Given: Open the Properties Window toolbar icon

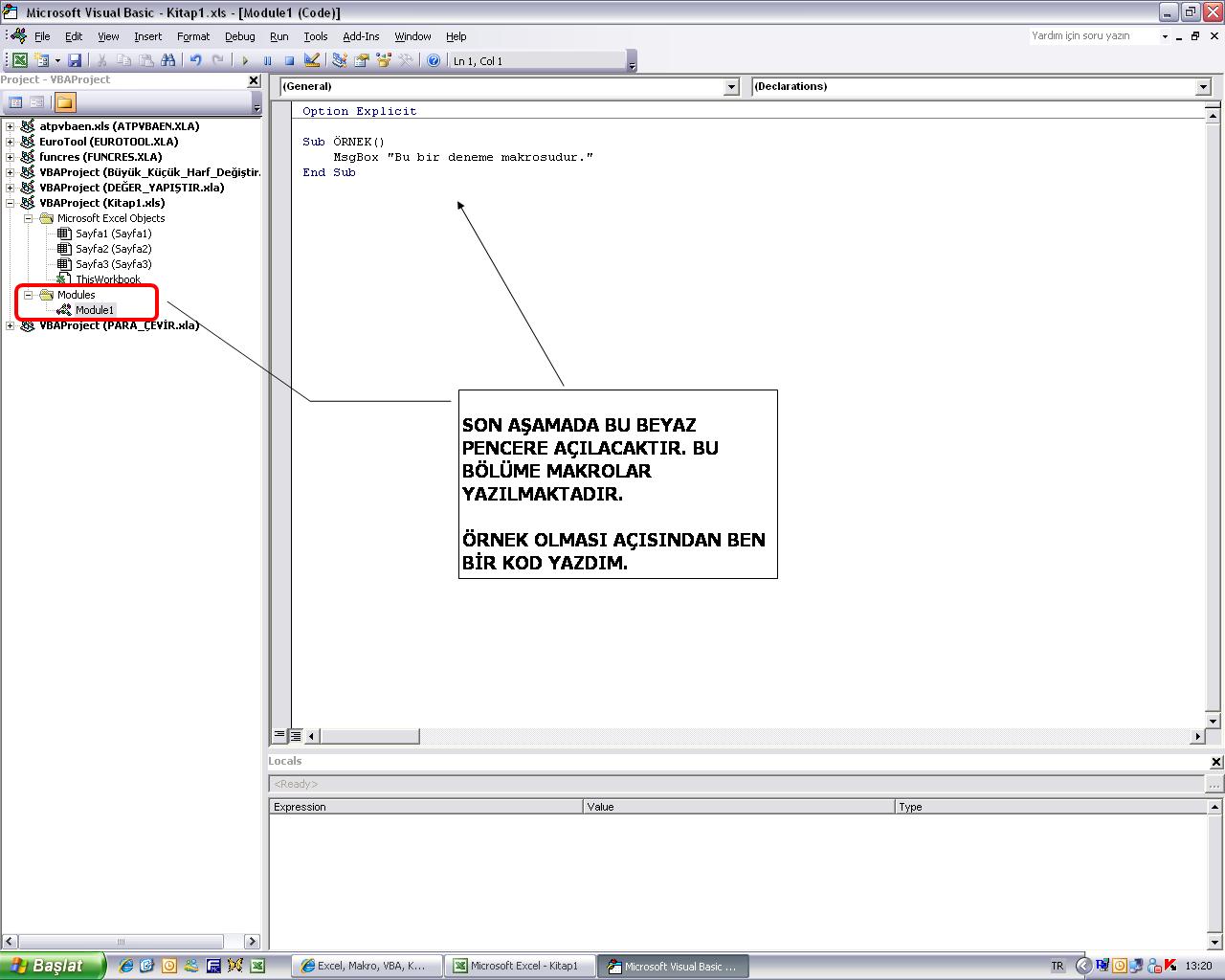Looking at the screenshot, I should (362, 60).
